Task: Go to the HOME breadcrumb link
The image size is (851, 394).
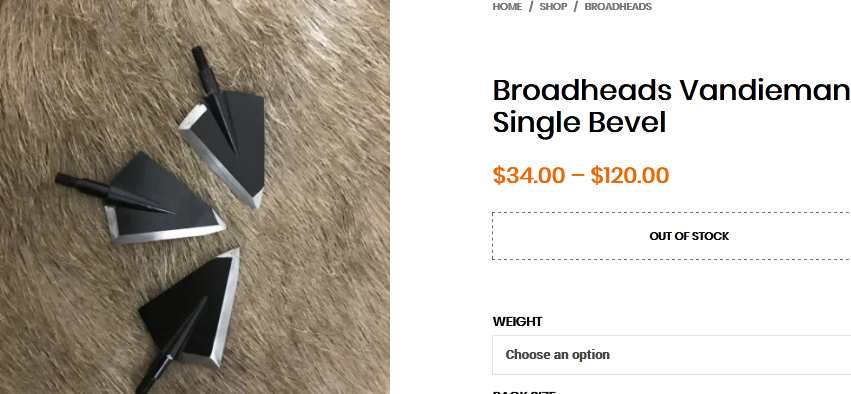Action: point(507,7)
